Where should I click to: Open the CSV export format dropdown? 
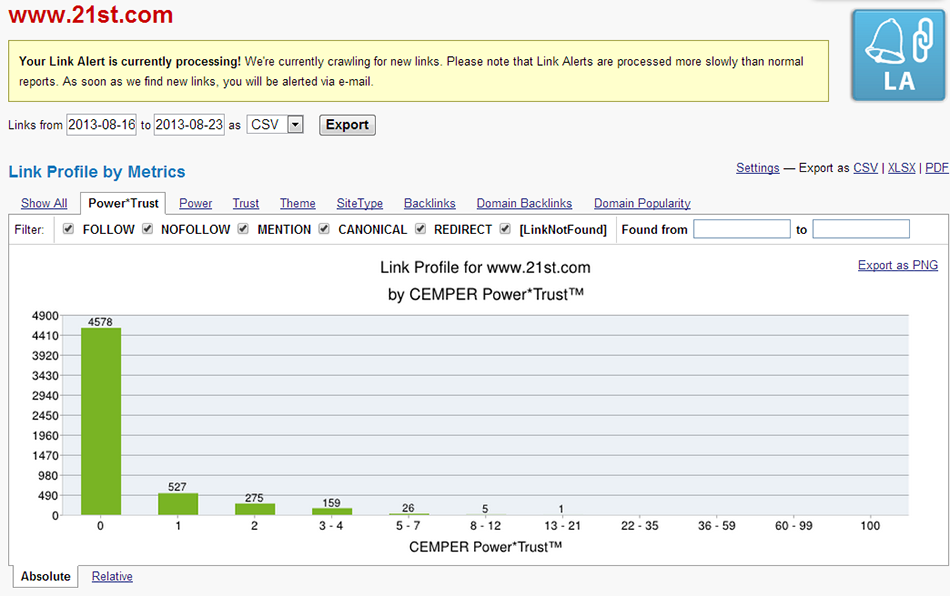click(275, 125)
